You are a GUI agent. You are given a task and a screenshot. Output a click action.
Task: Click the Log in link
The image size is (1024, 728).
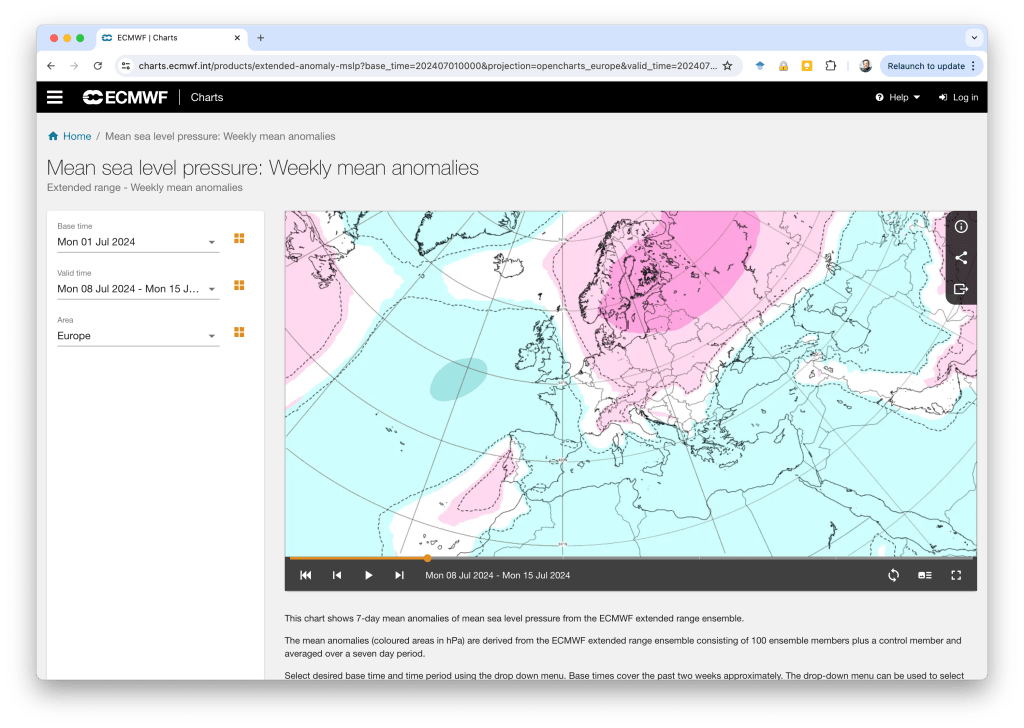click(958, 97)
